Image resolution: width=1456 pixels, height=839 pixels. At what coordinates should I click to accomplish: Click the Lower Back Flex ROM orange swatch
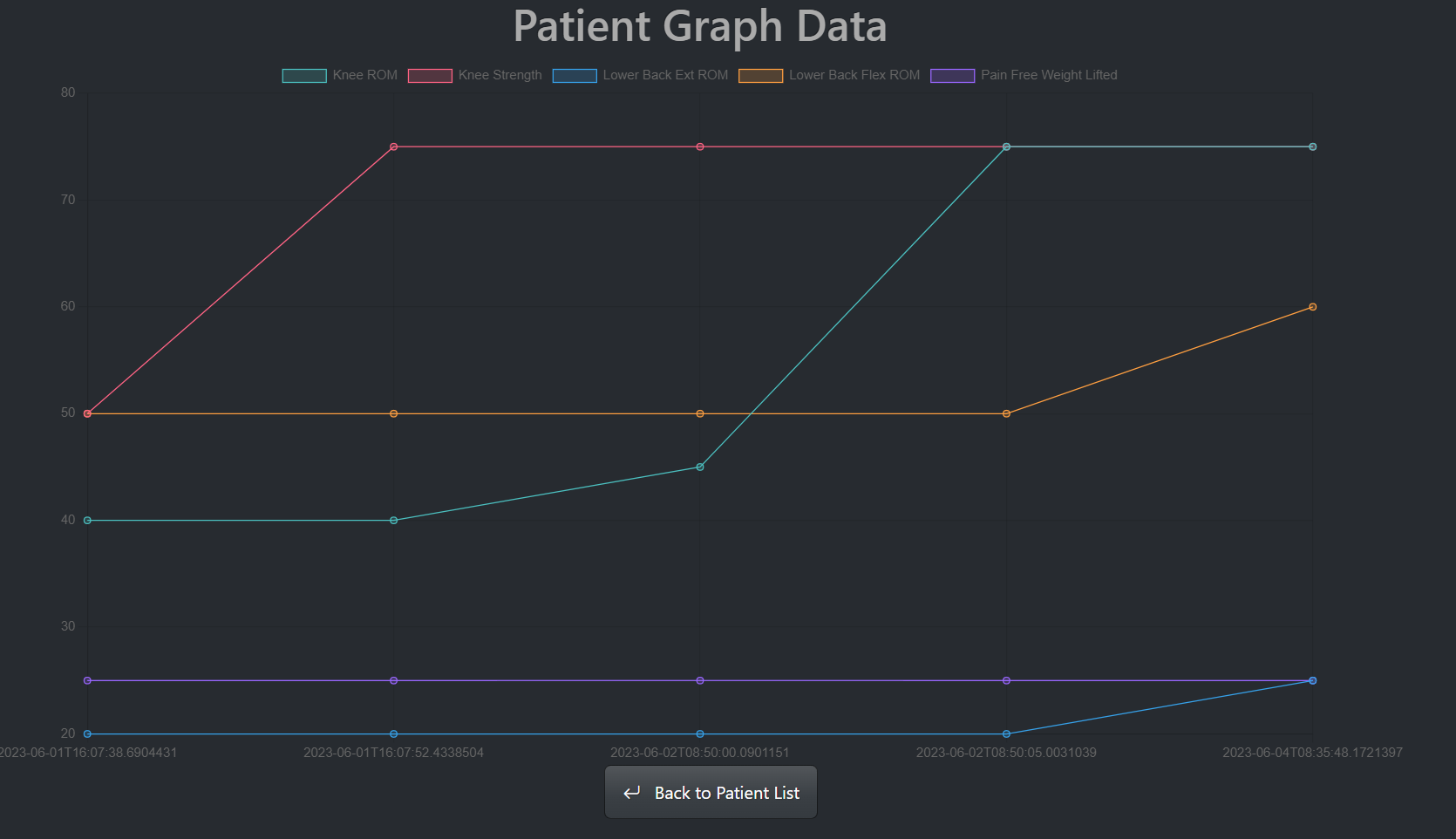[x=760, y=76]
